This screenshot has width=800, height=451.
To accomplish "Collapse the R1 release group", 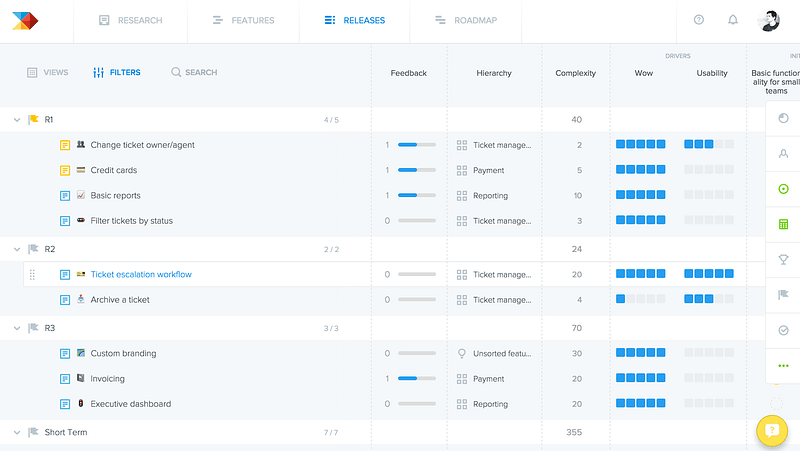I will coord(17,120).
